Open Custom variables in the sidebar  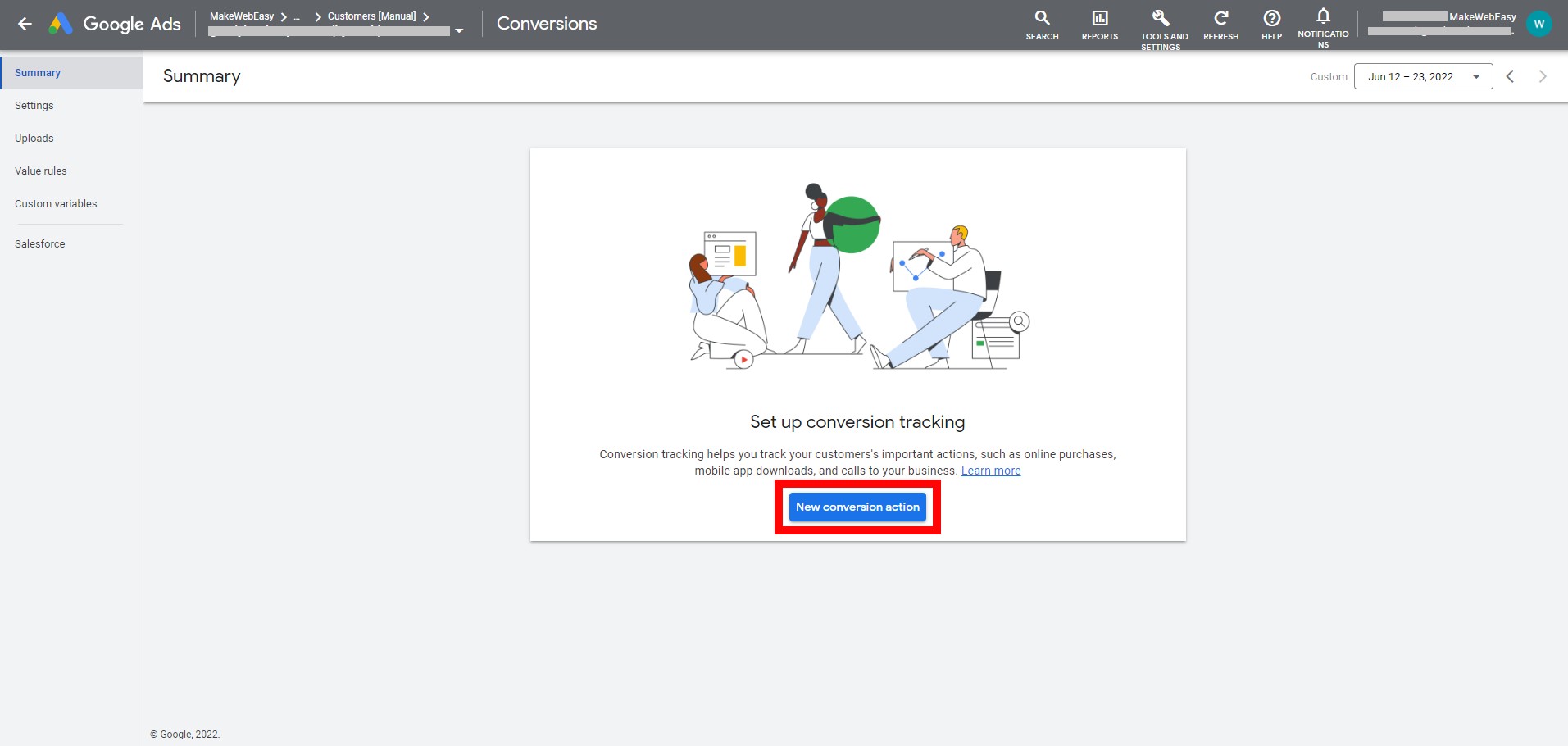(56, 203)
